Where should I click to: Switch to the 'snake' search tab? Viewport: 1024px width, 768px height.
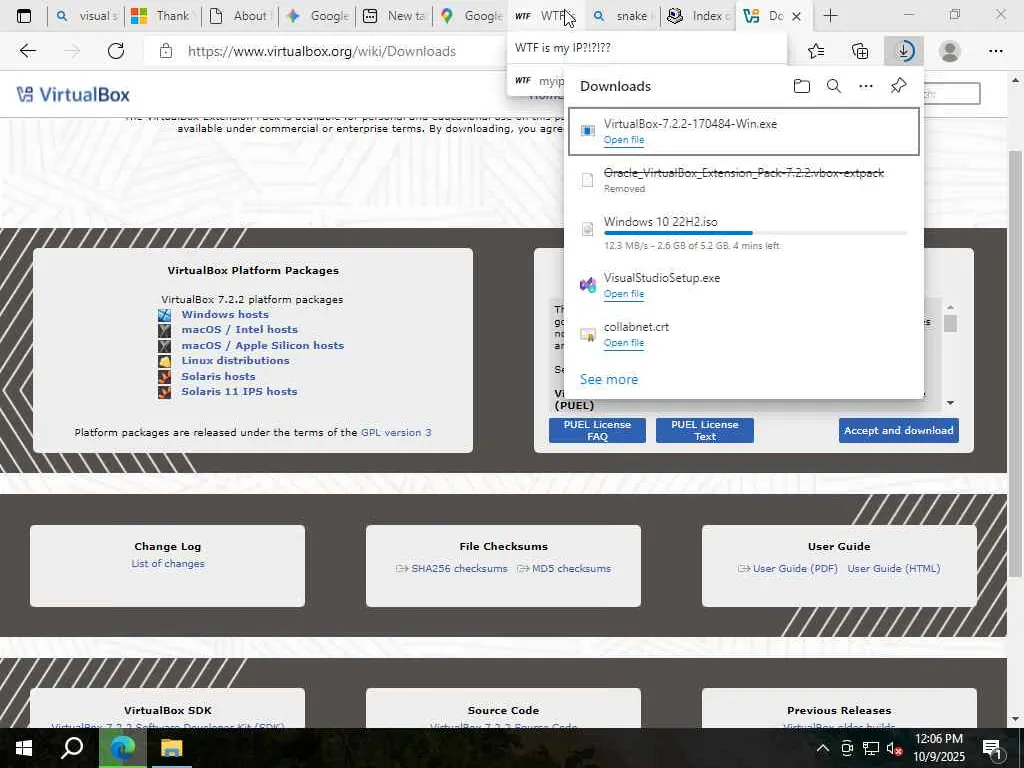click(x=623, y=16)
